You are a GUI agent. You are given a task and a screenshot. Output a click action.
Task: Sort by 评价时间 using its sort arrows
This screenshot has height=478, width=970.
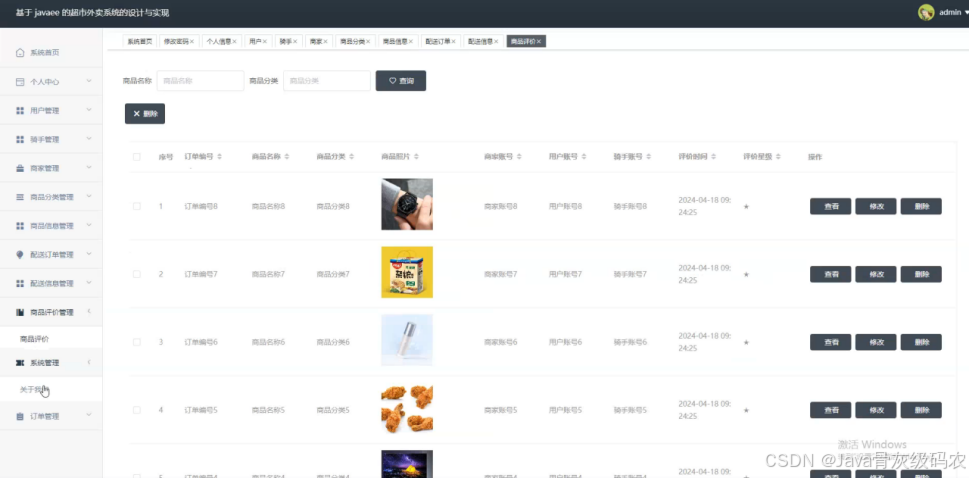713,157
